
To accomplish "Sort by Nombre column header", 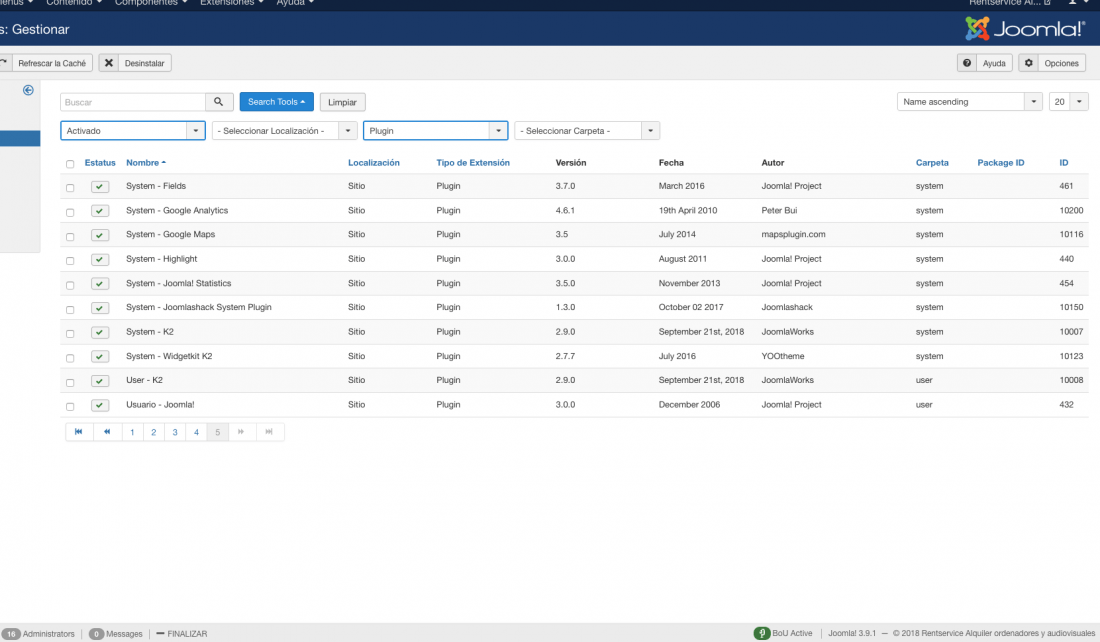I will [x=146, y=163].
